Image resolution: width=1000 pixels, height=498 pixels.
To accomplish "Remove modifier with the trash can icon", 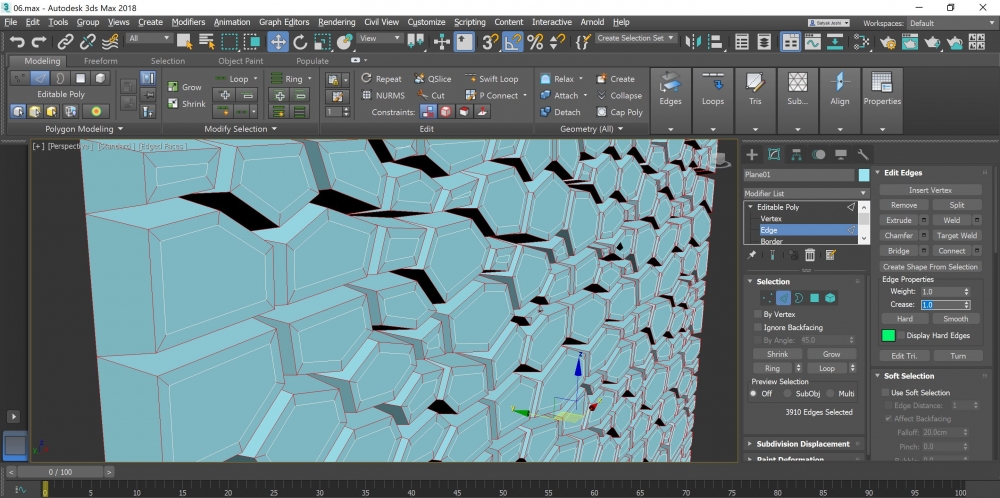I will click(810, 256).
